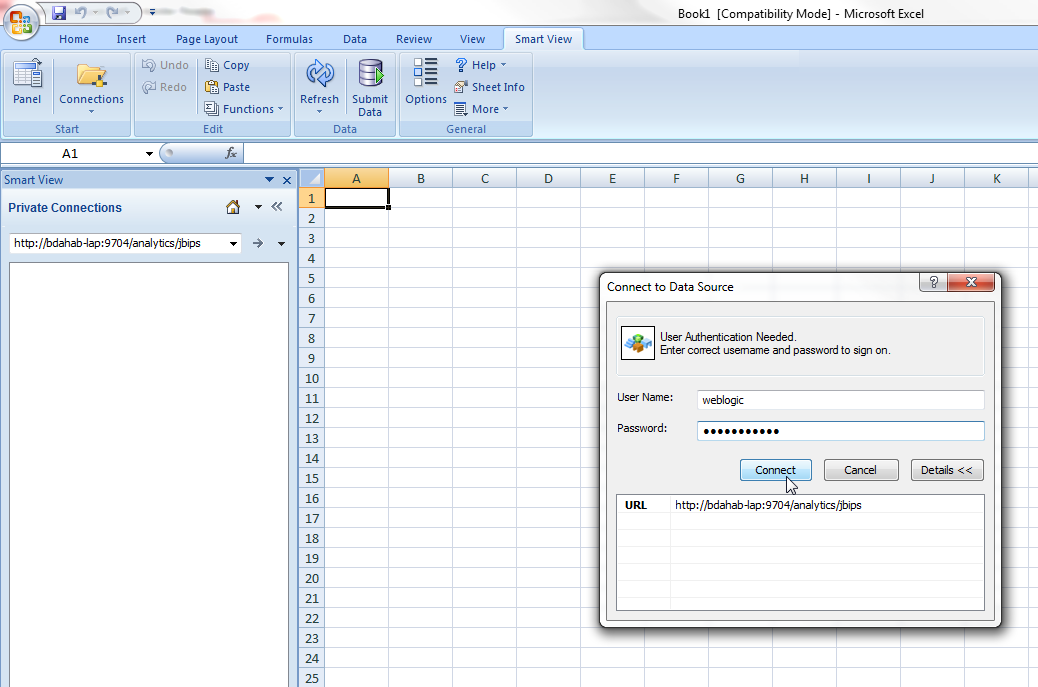Click inside the formula bar
Image resolution: width=1038 pixels, height=687 pixels.
tap(640, 154)
